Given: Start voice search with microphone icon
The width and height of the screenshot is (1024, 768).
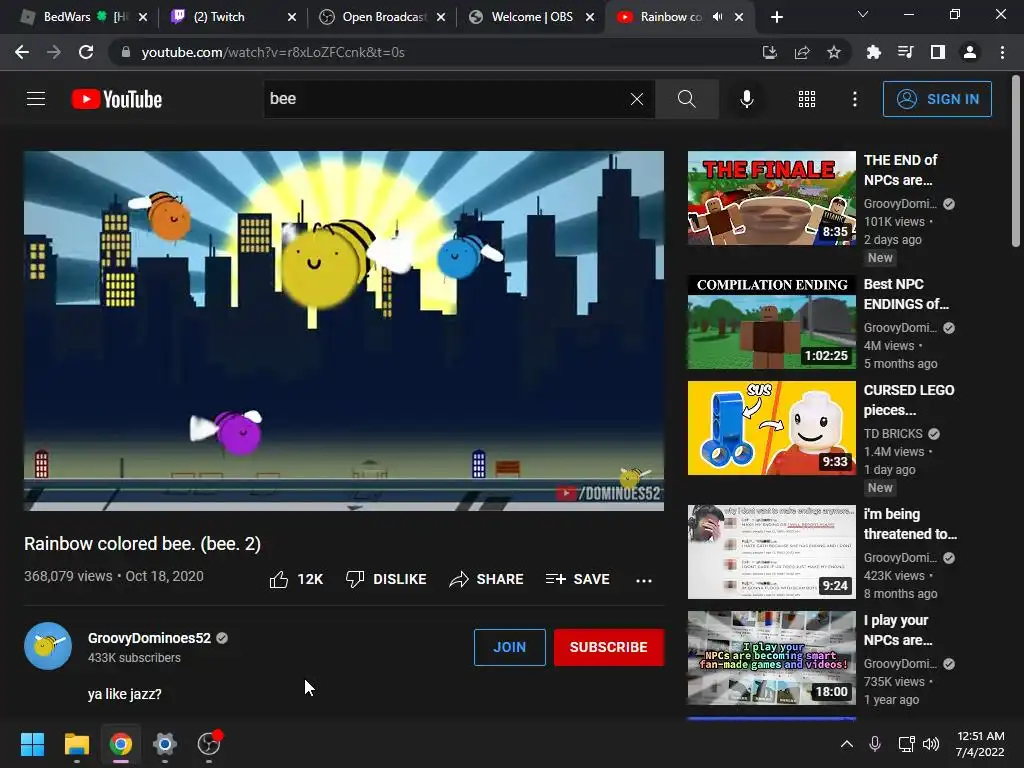Looking at the screenshot, I should click(x=746, y=99).
